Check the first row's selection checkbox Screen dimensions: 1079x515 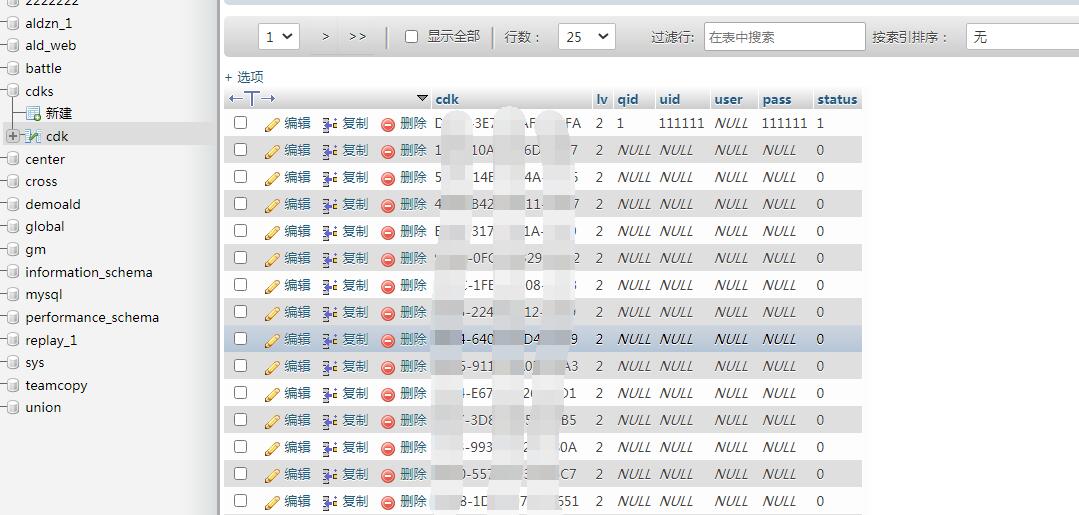pyautogui.click(x=240, y=123)
